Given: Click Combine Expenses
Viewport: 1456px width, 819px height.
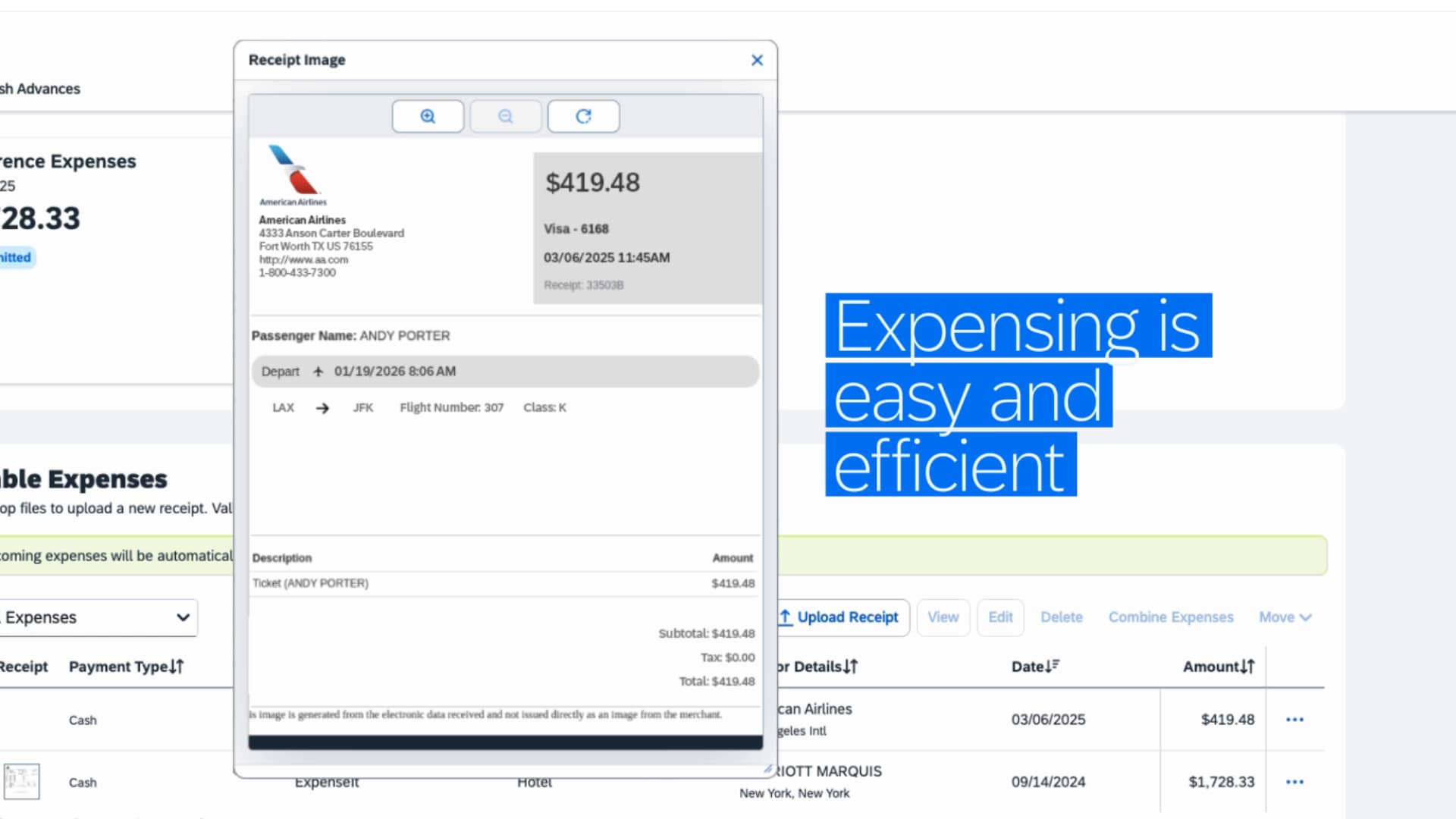Looking at the screenshot, I should (1171, 617).
